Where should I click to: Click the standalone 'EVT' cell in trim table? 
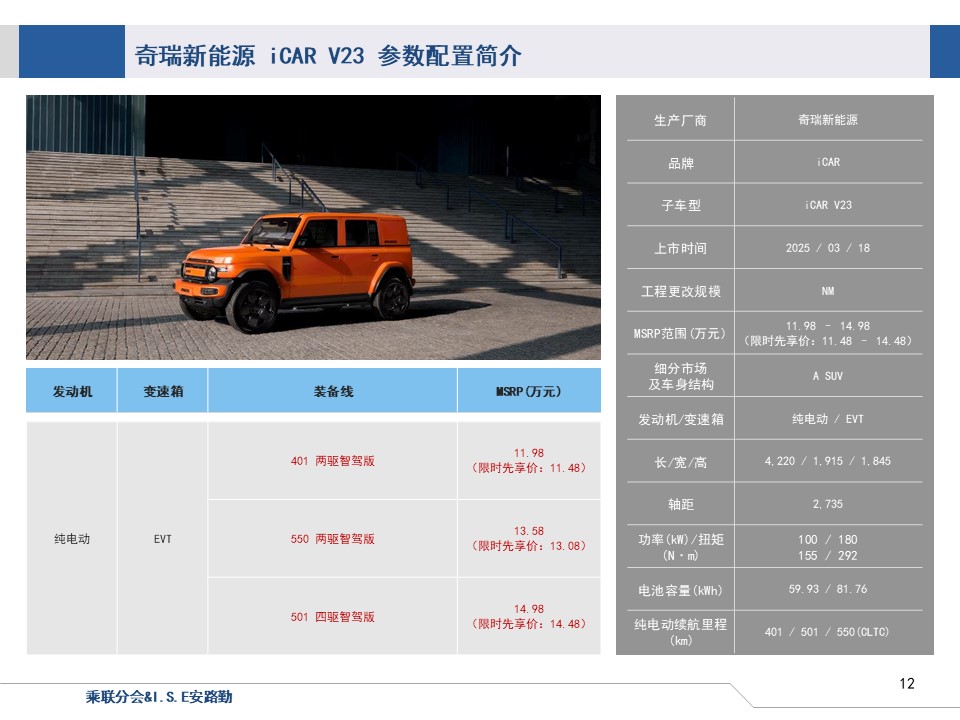tap(162, 539)
